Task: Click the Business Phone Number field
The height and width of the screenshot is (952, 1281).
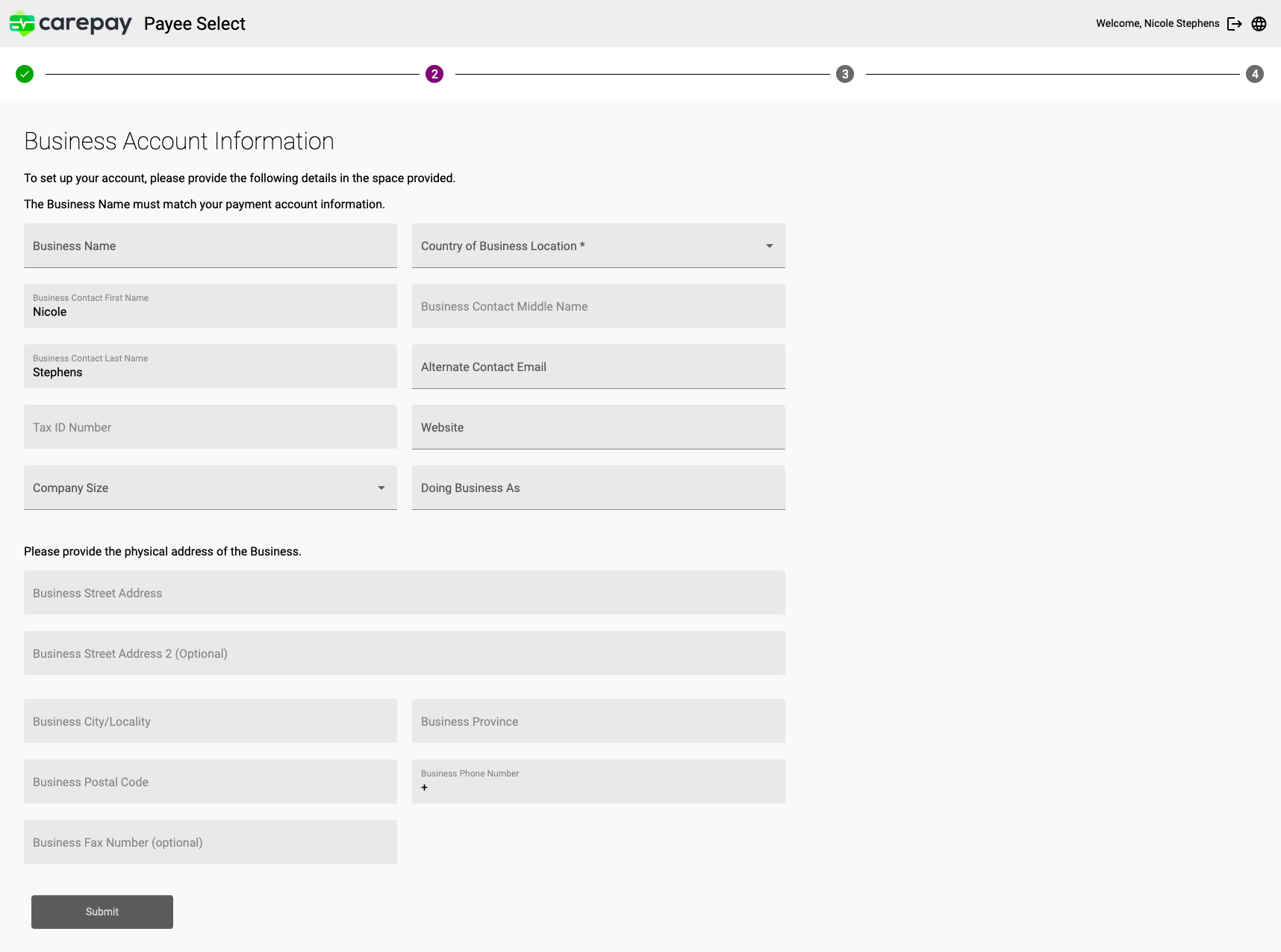Action: click(x=598, y=782)
